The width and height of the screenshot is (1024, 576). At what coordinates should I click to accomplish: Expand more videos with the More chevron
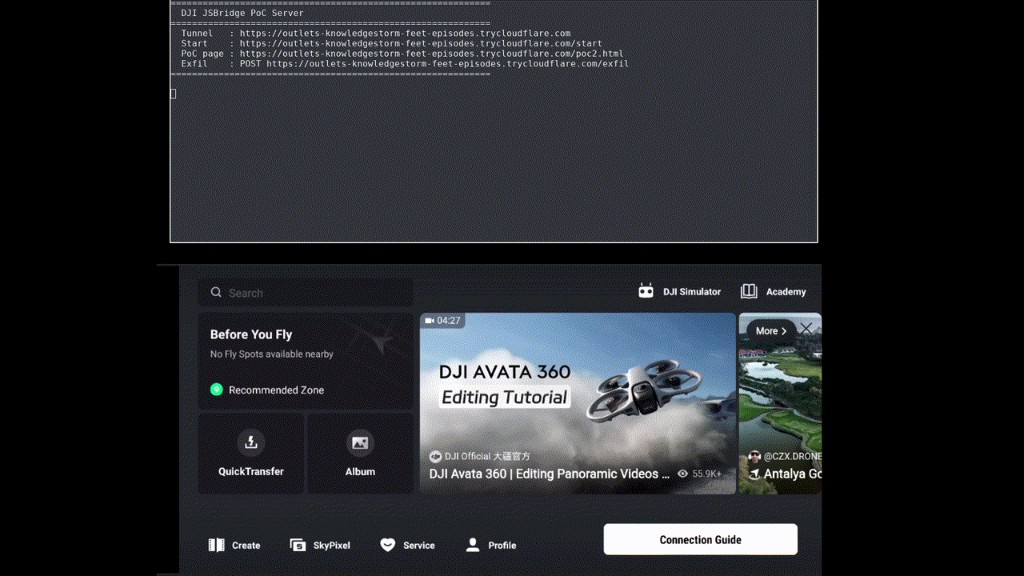pos(771,331)
